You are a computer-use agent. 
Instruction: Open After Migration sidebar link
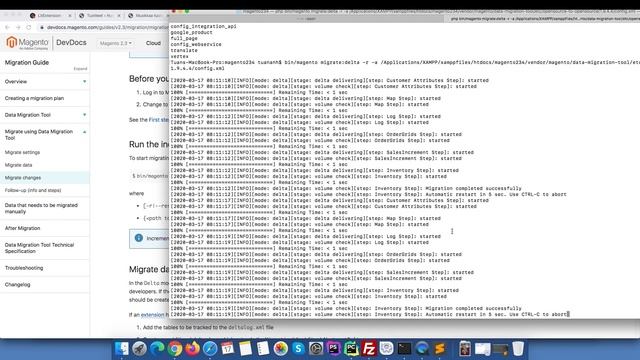point(22,228)
